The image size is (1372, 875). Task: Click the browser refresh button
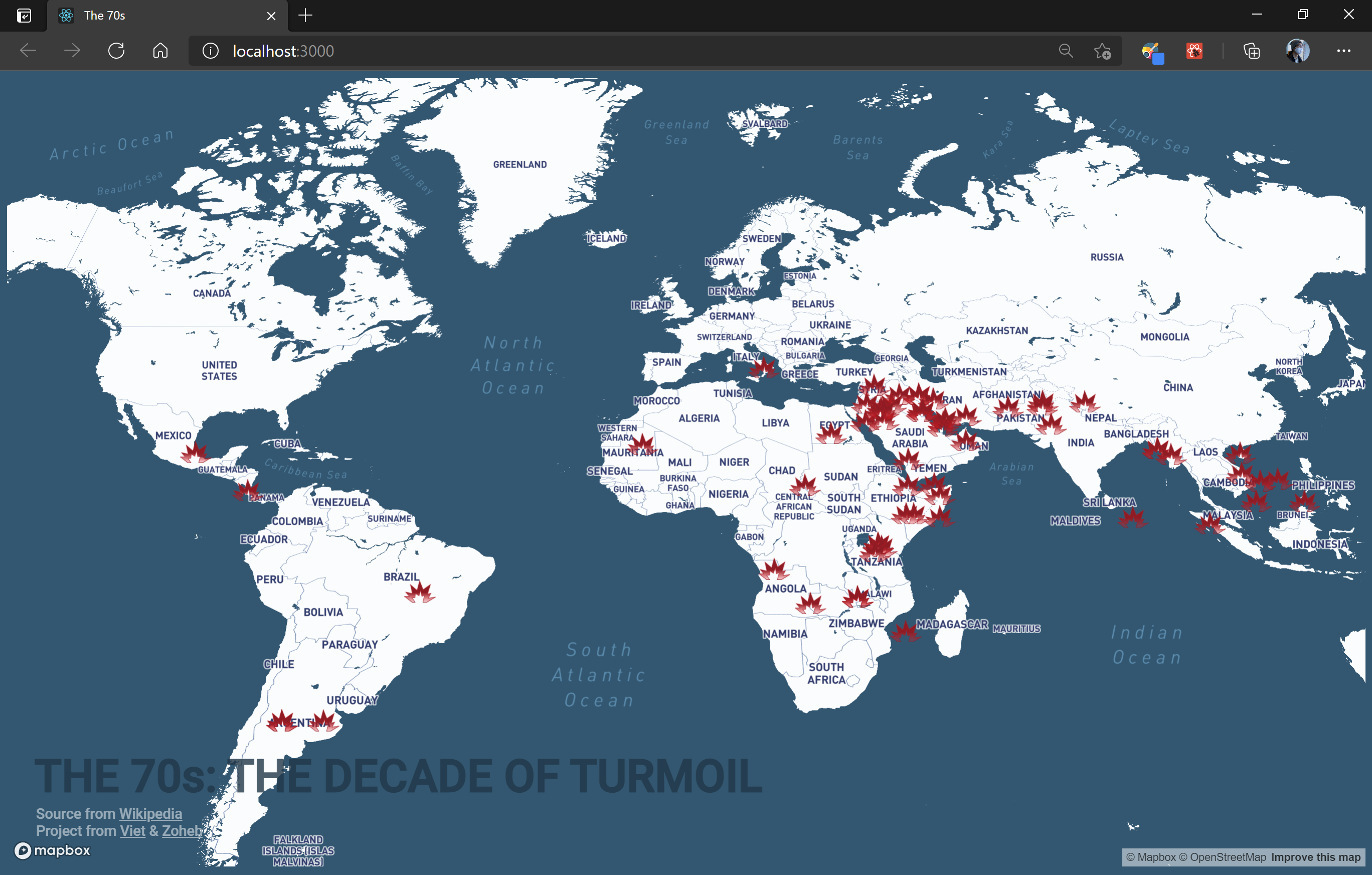(x=116, y=51)
